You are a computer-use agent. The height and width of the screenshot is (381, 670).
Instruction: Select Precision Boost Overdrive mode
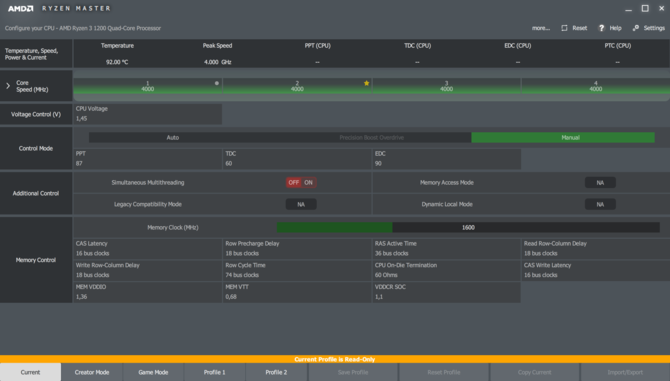coord(371,138)
